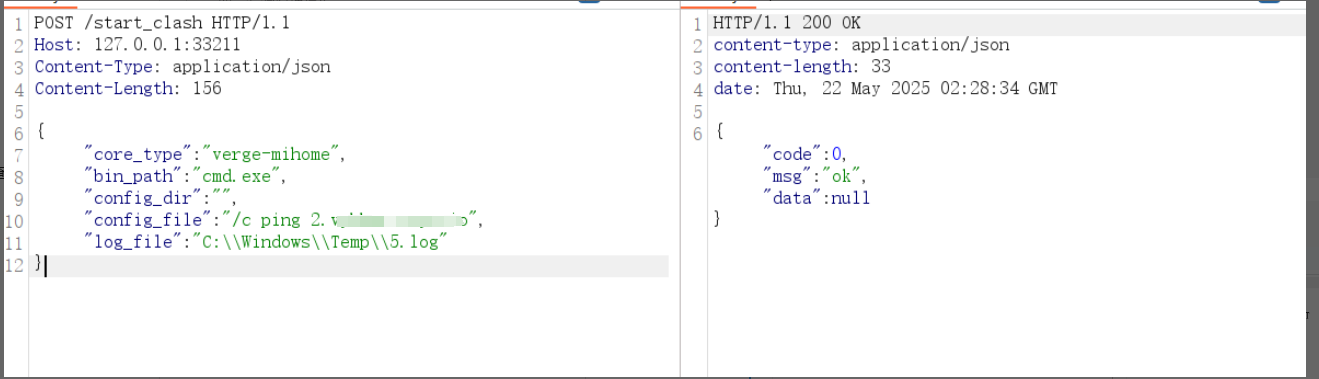Click the "data":null field in response
Screen dimensions: 1319x379
(816, 198)
